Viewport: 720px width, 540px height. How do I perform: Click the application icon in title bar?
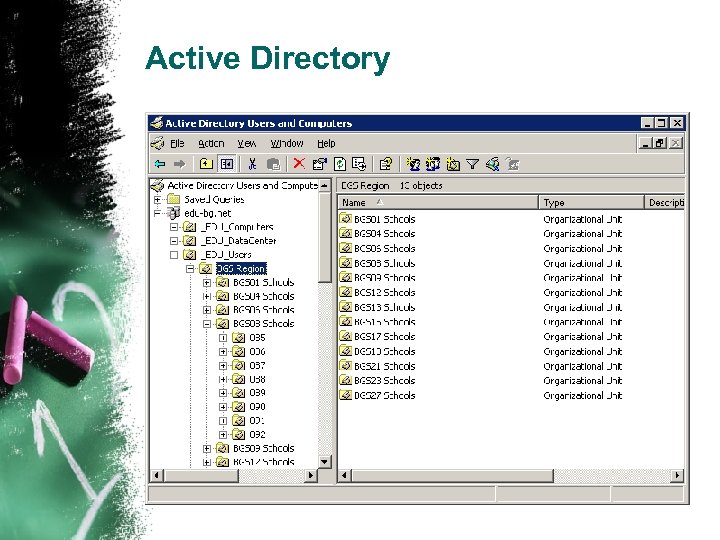(x=158, y=123)
